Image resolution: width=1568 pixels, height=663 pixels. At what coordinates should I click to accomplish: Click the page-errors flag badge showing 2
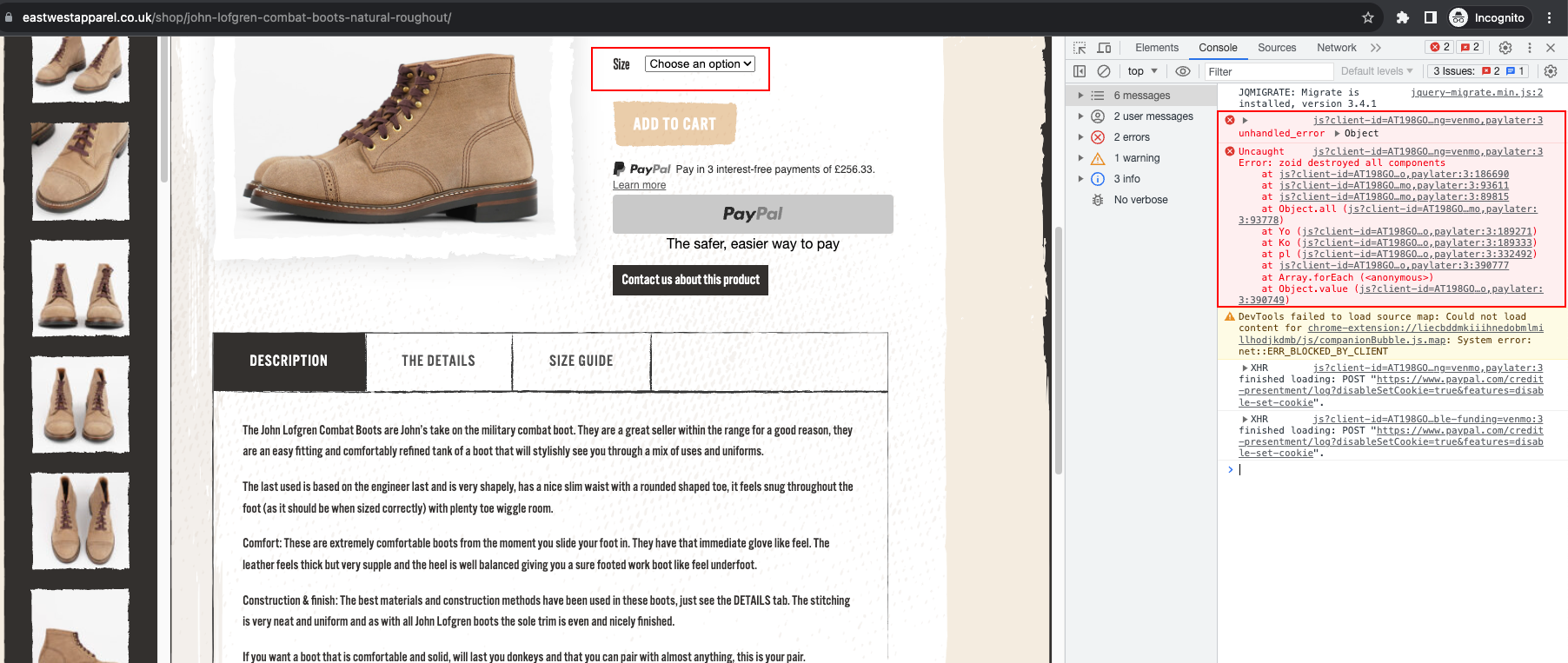click(x=1470, y=47)
